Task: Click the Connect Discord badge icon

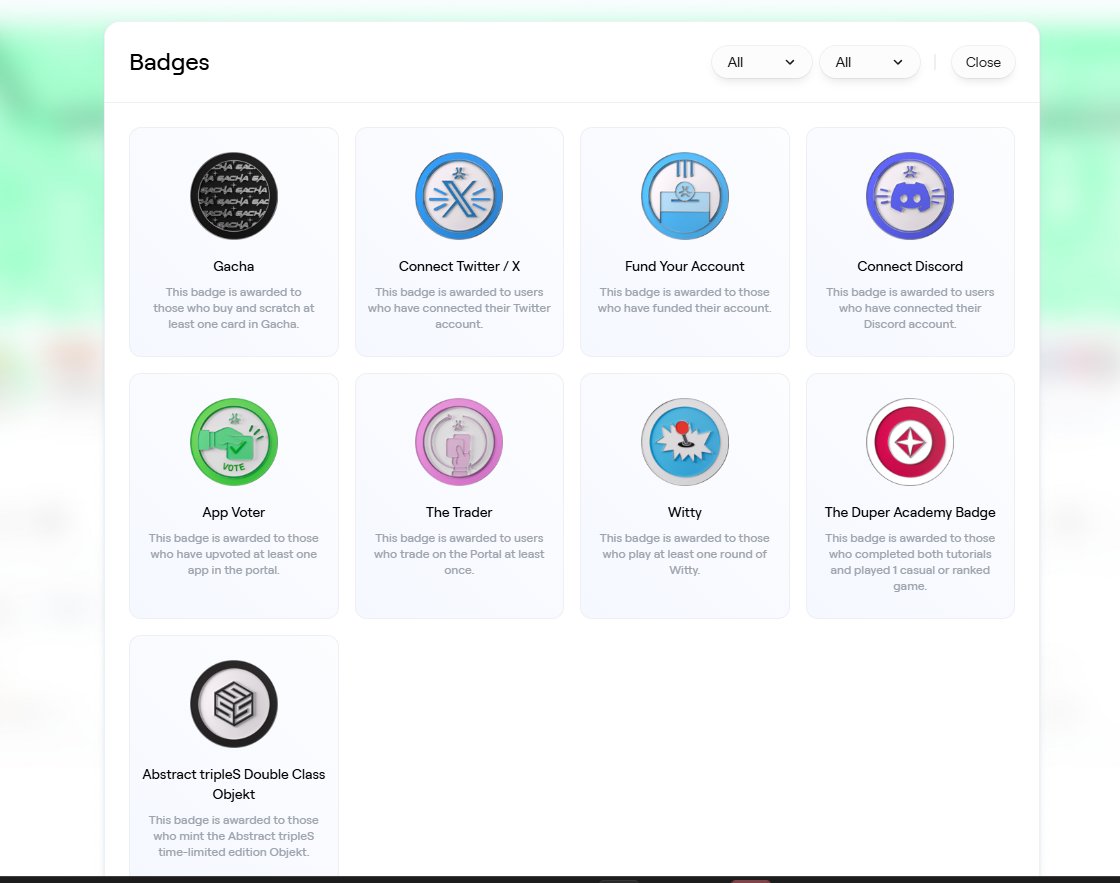Action: [x=910, y=196]
